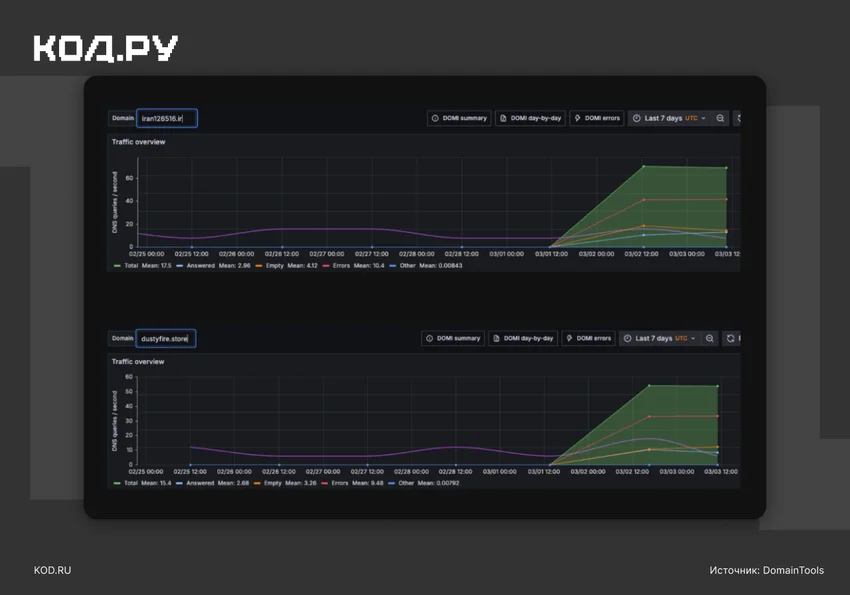The width and height of the screenshot is (850, 595).
Task: Open DOMI errors link in the dustyfire.store dashboard
Action: click(x=589, y=338)
